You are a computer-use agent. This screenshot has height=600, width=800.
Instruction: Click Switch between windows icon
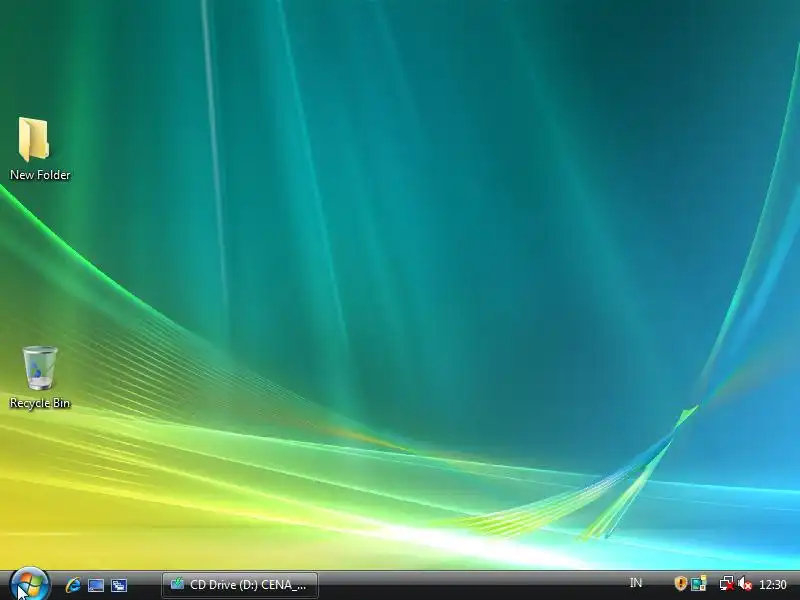[119, 585]
